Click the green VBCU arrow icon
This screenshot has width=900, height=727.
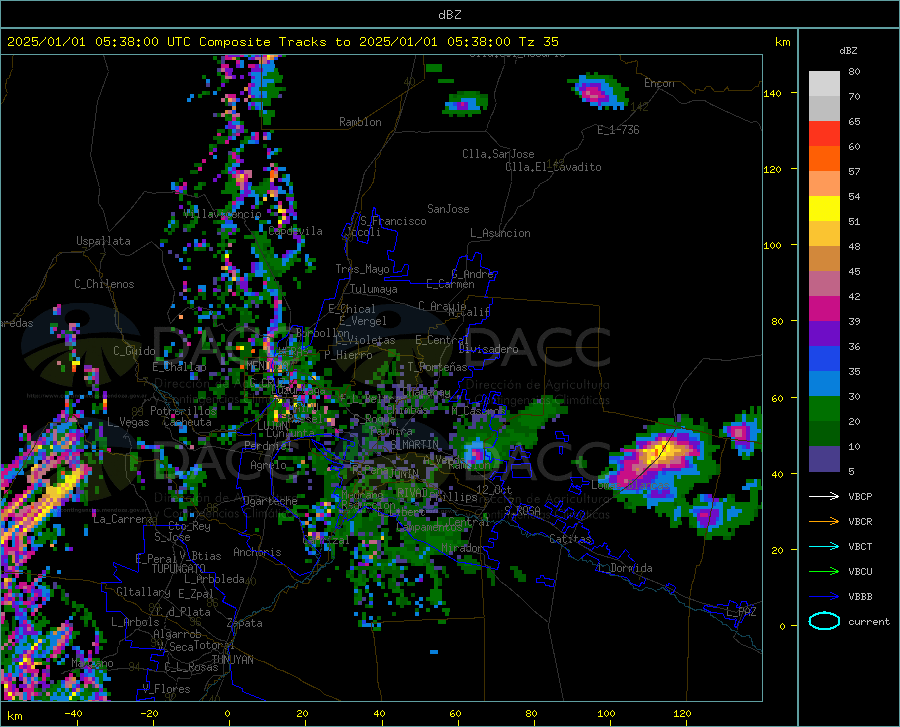pyautogui.click(x=824, y=571)
